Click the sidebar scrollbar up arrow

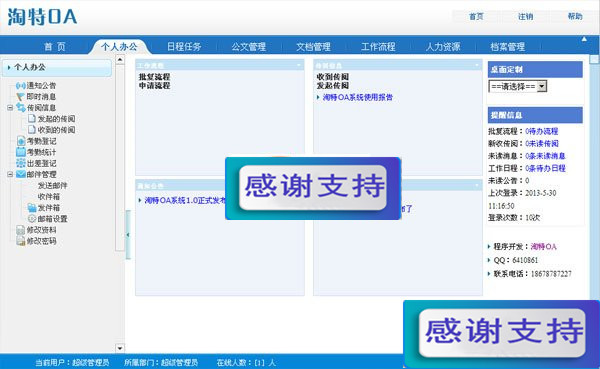tap(120, 60)
